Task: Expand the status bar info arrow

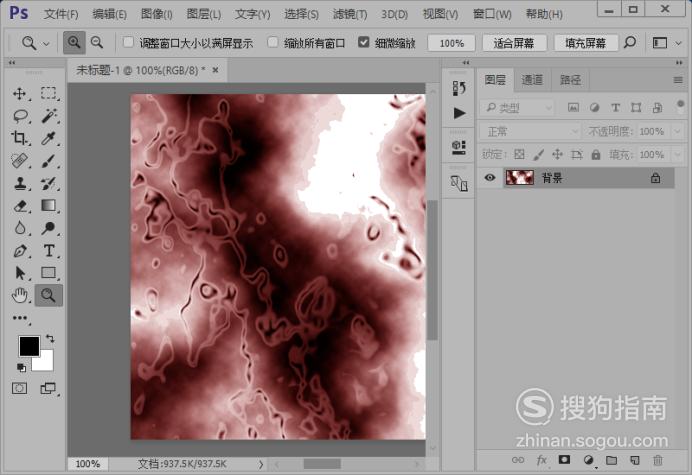Action: pos(261,464)
